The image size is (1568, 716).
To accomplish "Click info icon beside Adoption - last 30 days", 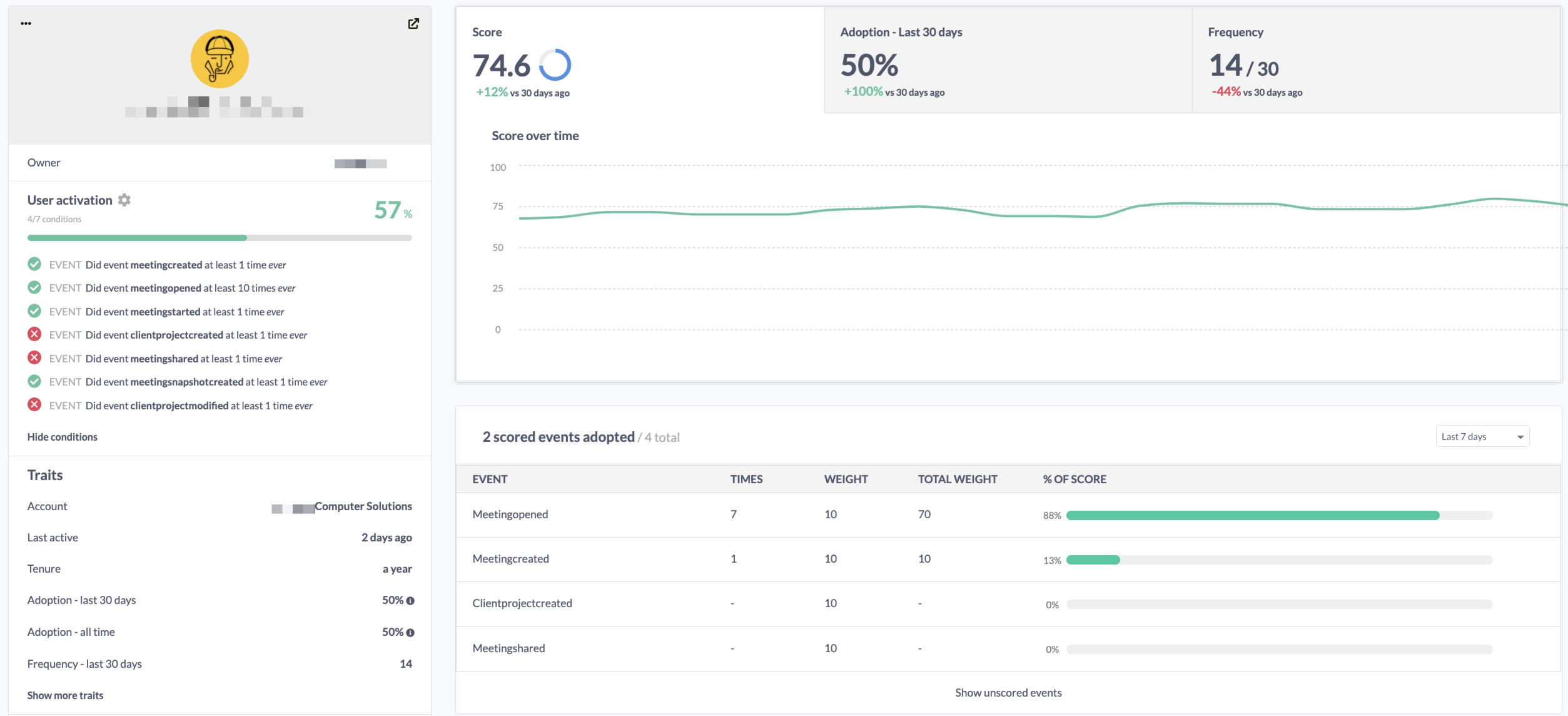I will 410,601.
